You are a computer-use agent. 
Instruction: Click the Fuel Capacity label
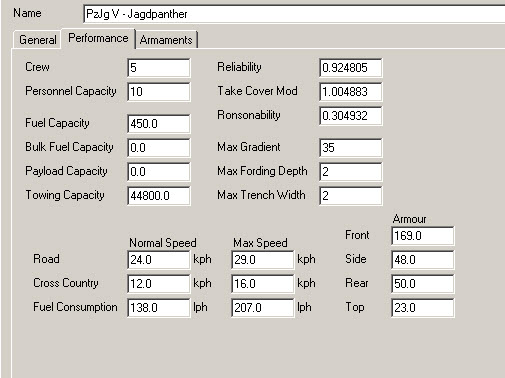point(57,123)
